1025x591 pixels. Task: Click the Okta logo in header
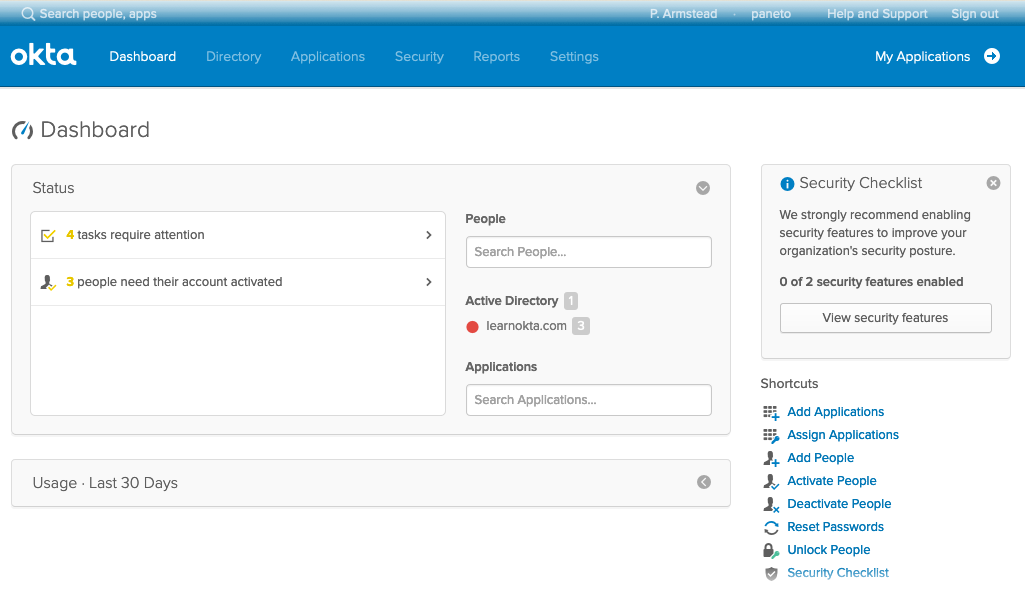pyautogui.click(x=43, y=56)
